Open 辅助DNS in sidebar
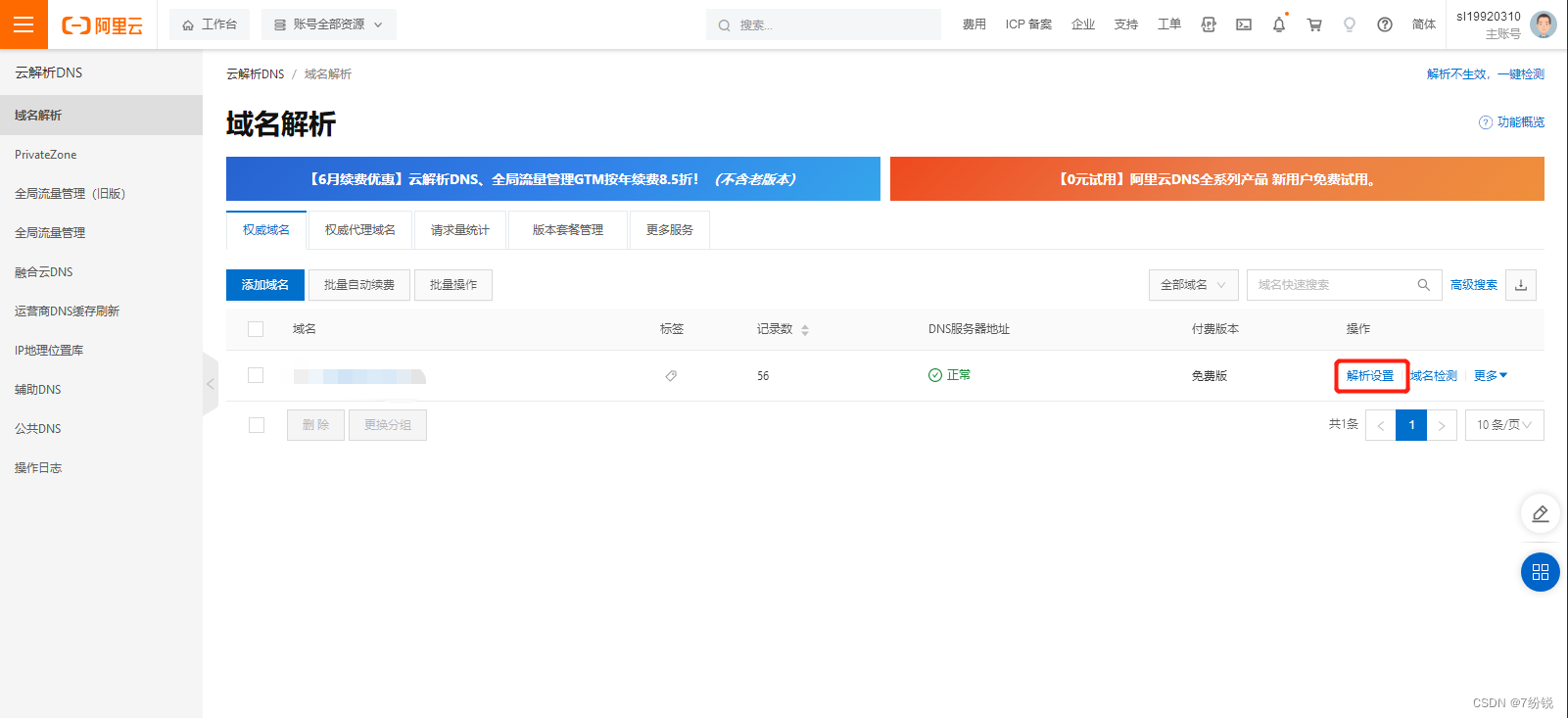 [101, 390]
